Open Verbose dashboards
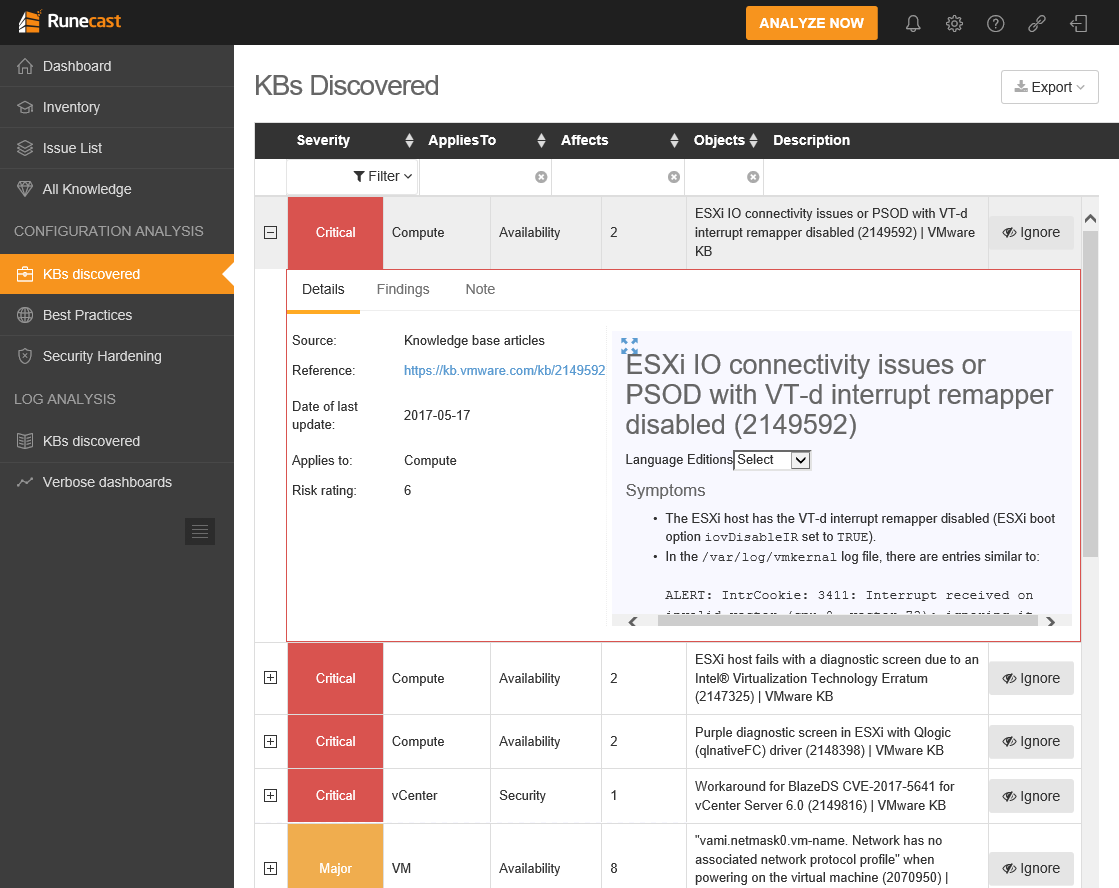The width and height of the screenshot is (1119, 888). [117, 482]
